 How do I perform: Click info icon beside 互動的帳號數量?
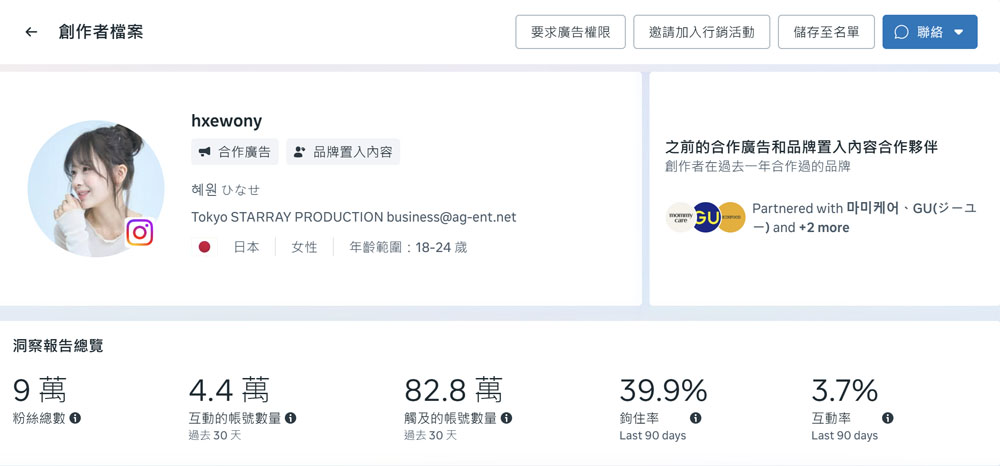[x=290, y=418]
